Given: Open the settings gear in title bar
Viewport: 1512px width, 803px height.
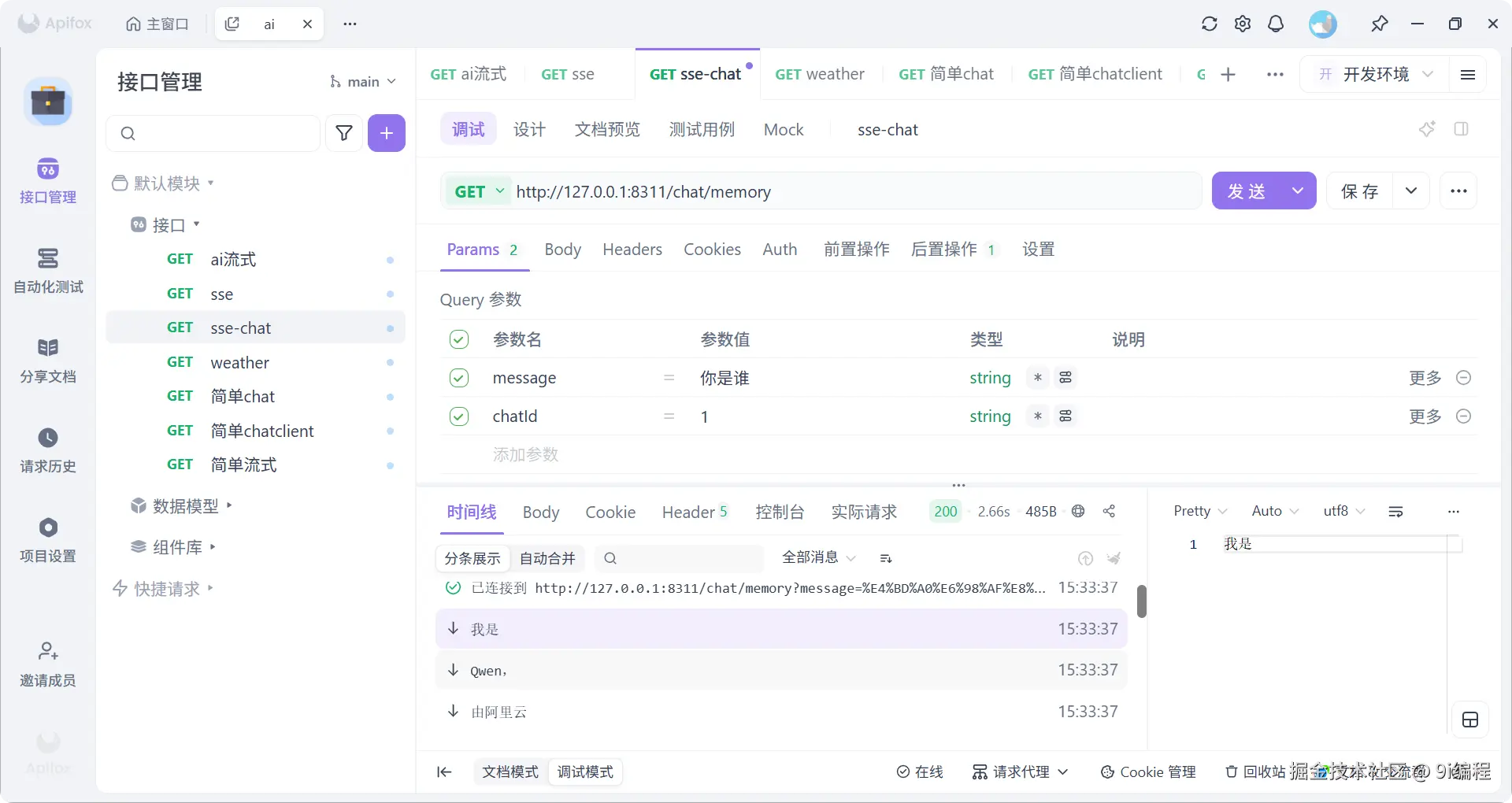Looking at the screenshot, I should [1243, 24].
